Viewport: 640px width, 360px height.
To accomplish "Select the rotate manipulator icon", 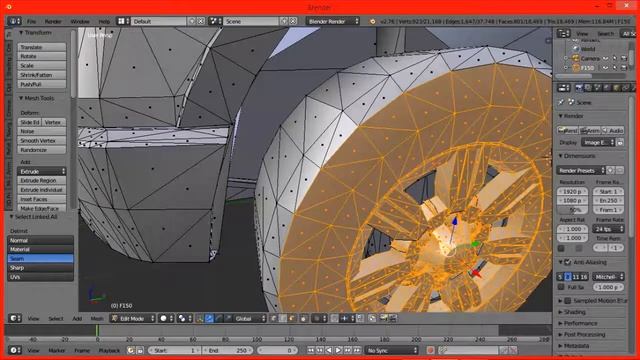I will pos(219,318).
